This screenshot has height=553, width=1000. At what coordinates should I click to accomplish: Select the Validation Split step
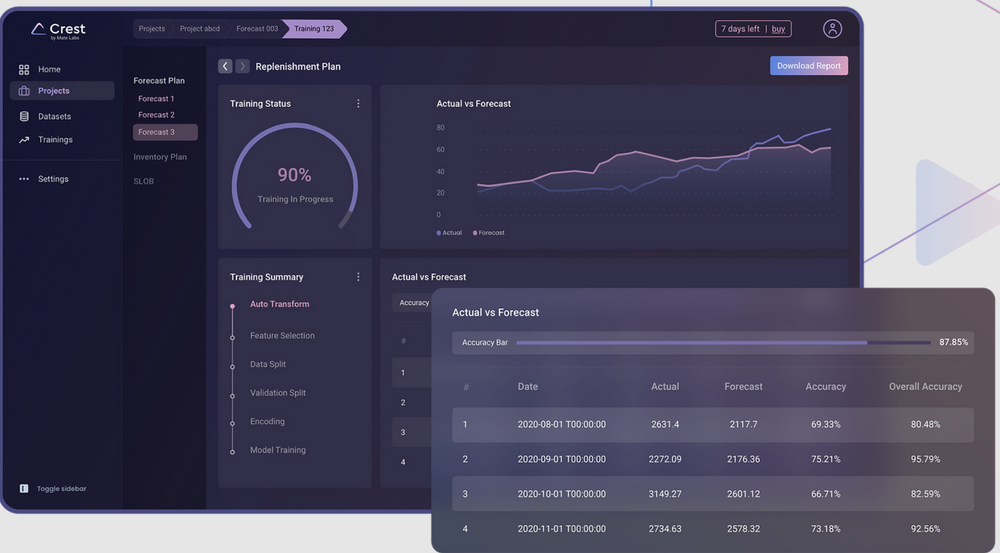coord(277,393)
